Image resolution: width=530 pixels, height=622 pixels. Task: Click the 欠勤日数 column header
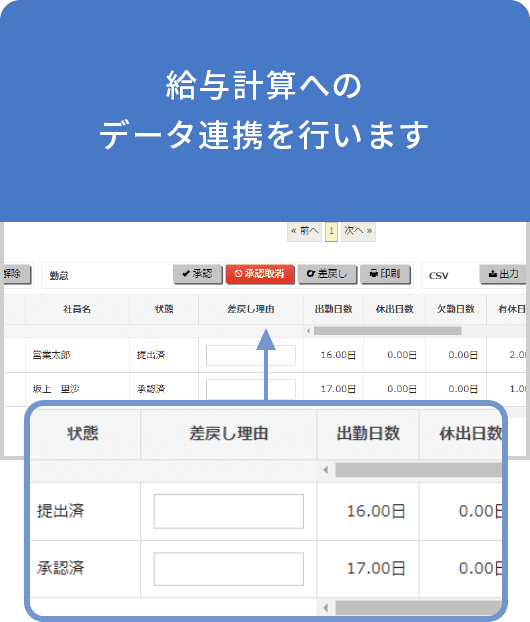pos(456,309)
